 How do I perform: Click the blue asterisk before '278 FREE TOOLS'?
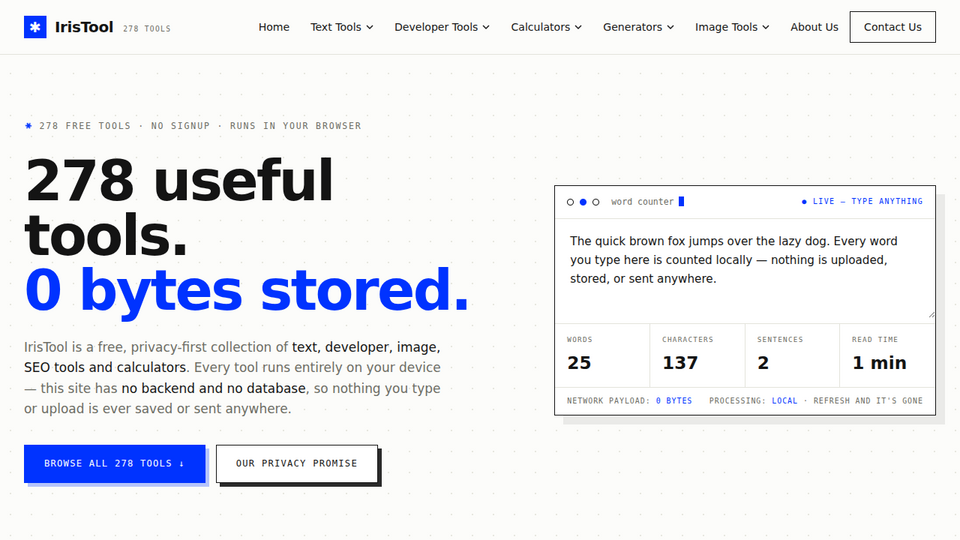pyautogui.click(x=28, y=126)
